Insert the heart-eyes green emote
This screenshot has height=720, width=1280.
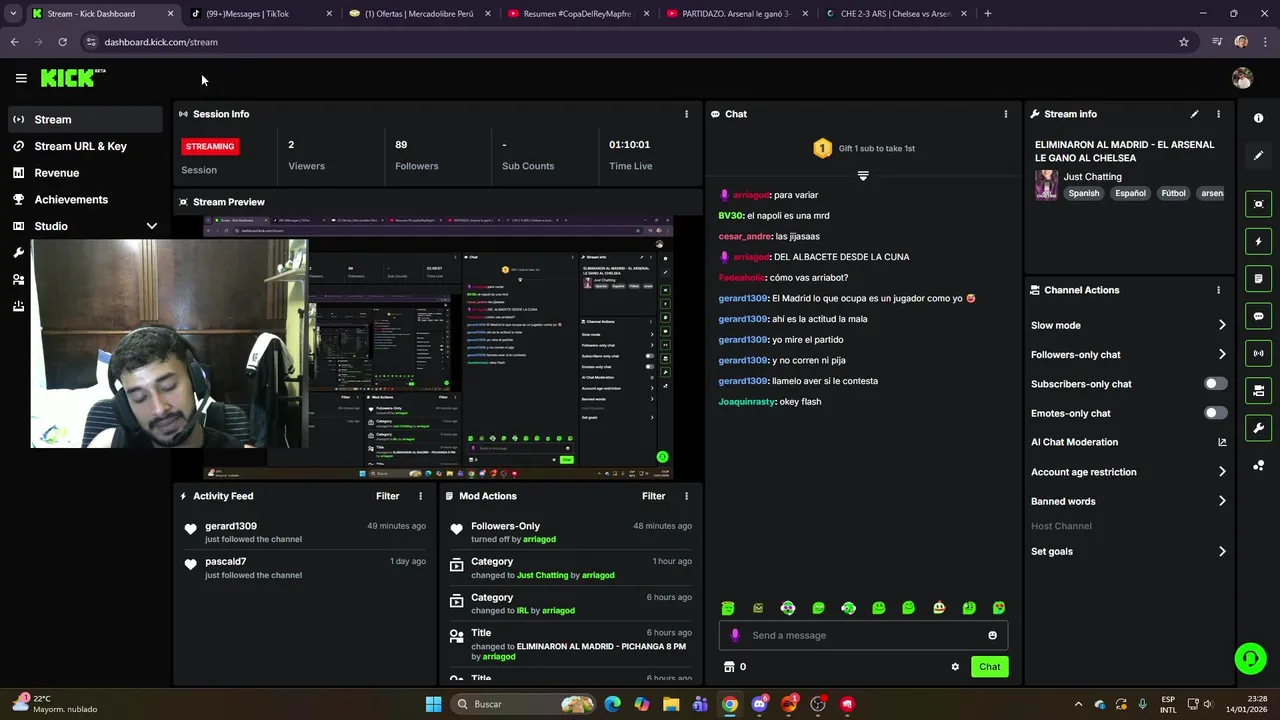[998, 608]
